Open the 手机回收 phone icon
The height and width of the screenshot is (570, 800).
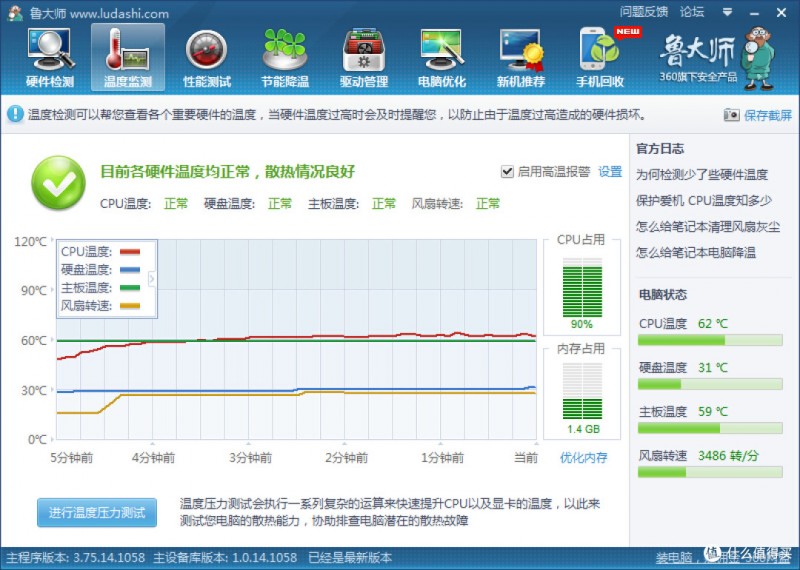click(600, 49)
